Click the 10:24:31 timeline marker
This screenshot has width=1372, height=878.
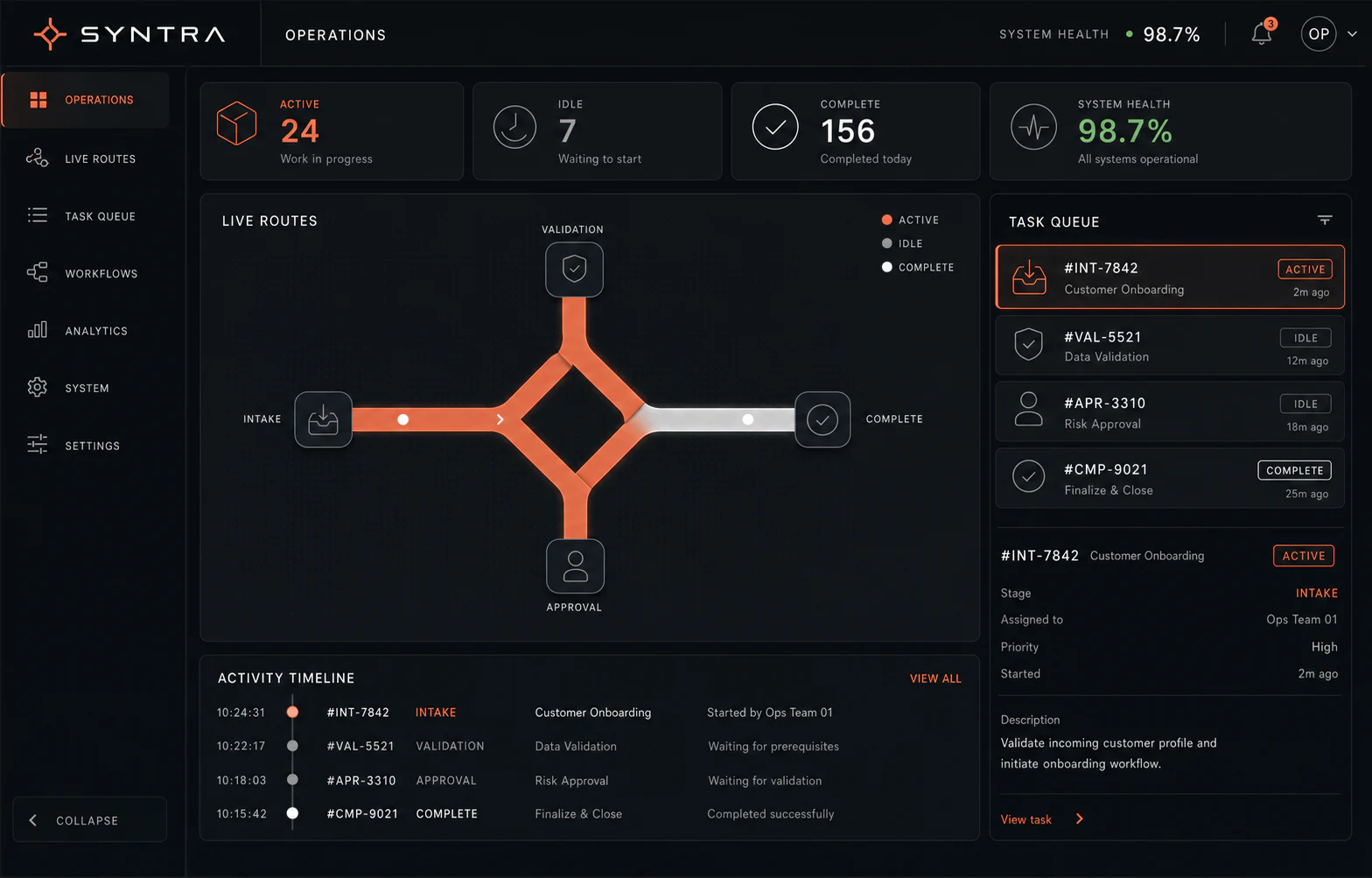point(292,712)
